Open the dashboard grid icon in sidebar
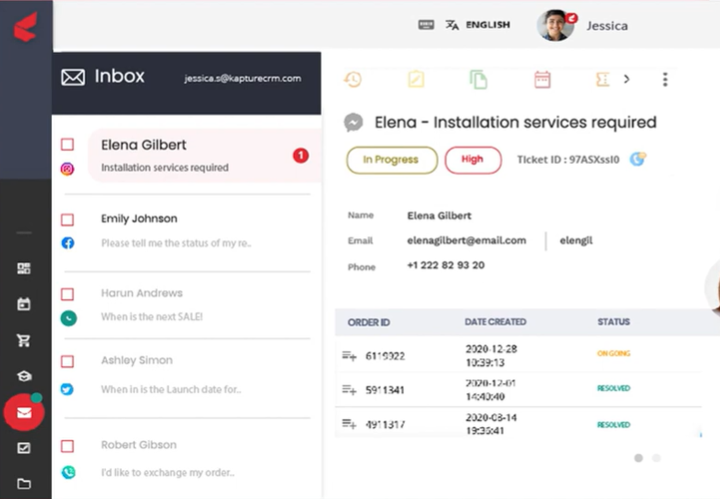This screenshot has width=720, height=499. [24, 268]
